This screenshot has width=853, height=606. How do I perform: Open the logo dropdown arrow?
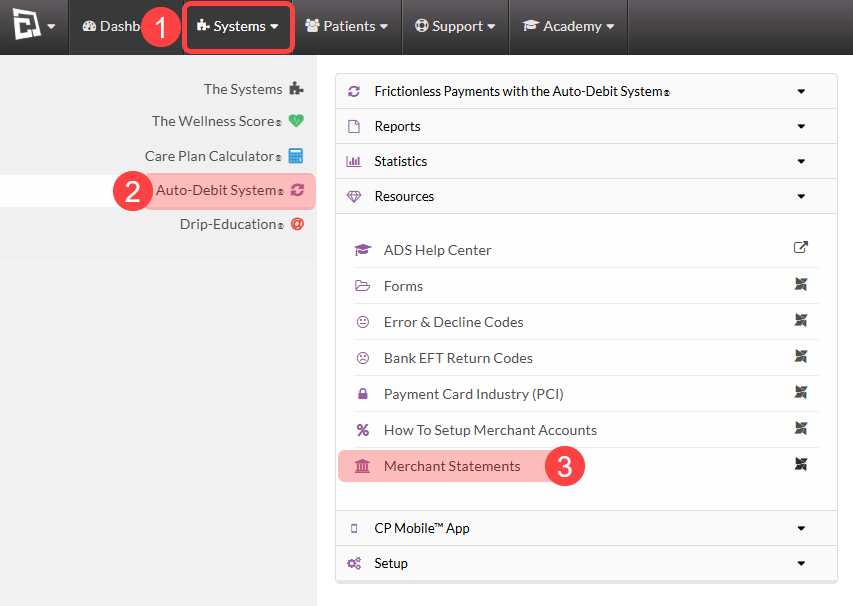pyautogui.click(x=51, y=26)
